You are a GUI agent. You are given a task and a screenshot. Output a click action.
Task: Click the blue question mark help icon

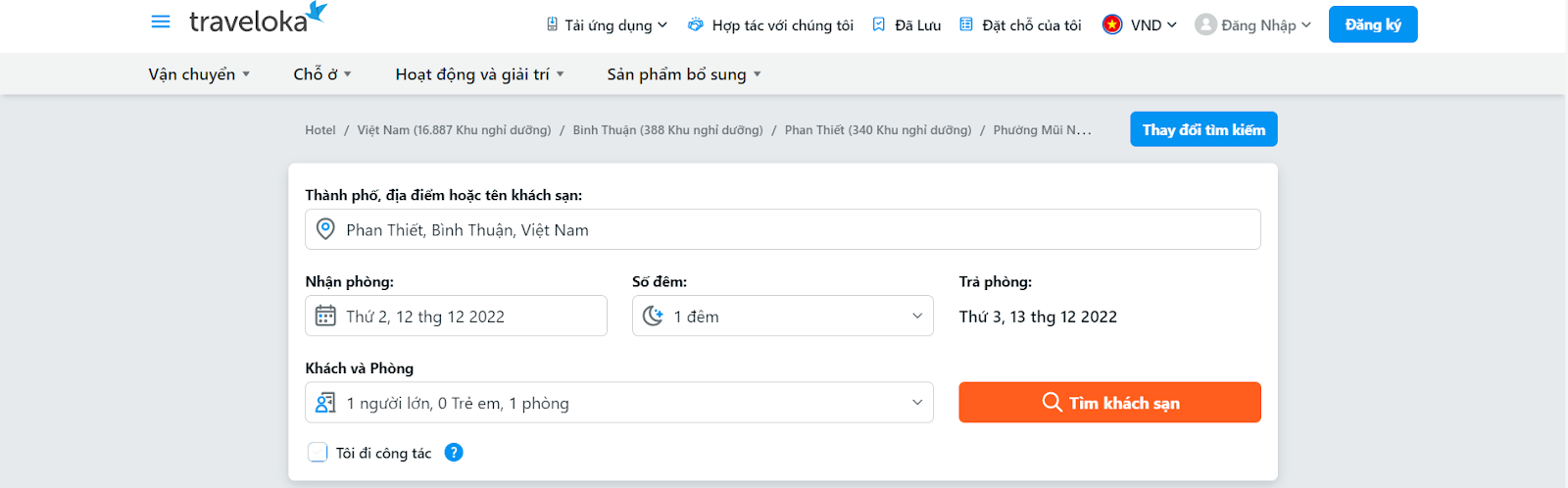point(454,453)
